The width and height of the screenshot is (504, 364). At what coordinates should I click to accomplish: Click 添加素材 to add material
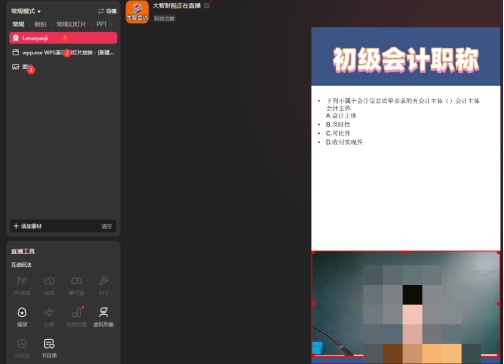(x=27, y=226)
